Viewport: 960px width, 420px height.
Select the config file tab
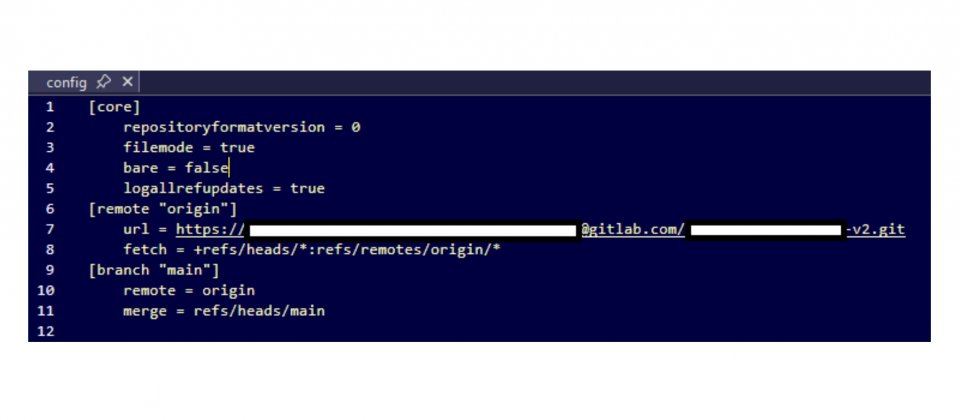pos(66,82)
